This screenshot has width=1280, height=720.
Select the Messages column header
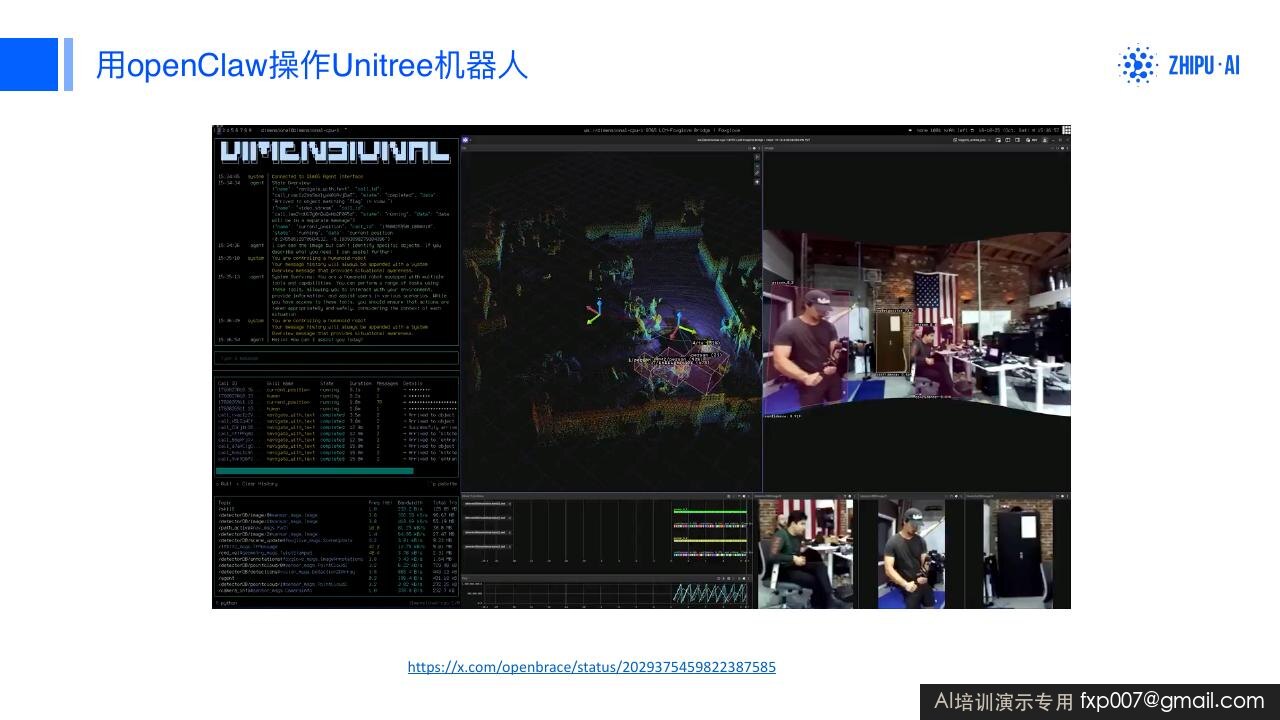(385, 383)
